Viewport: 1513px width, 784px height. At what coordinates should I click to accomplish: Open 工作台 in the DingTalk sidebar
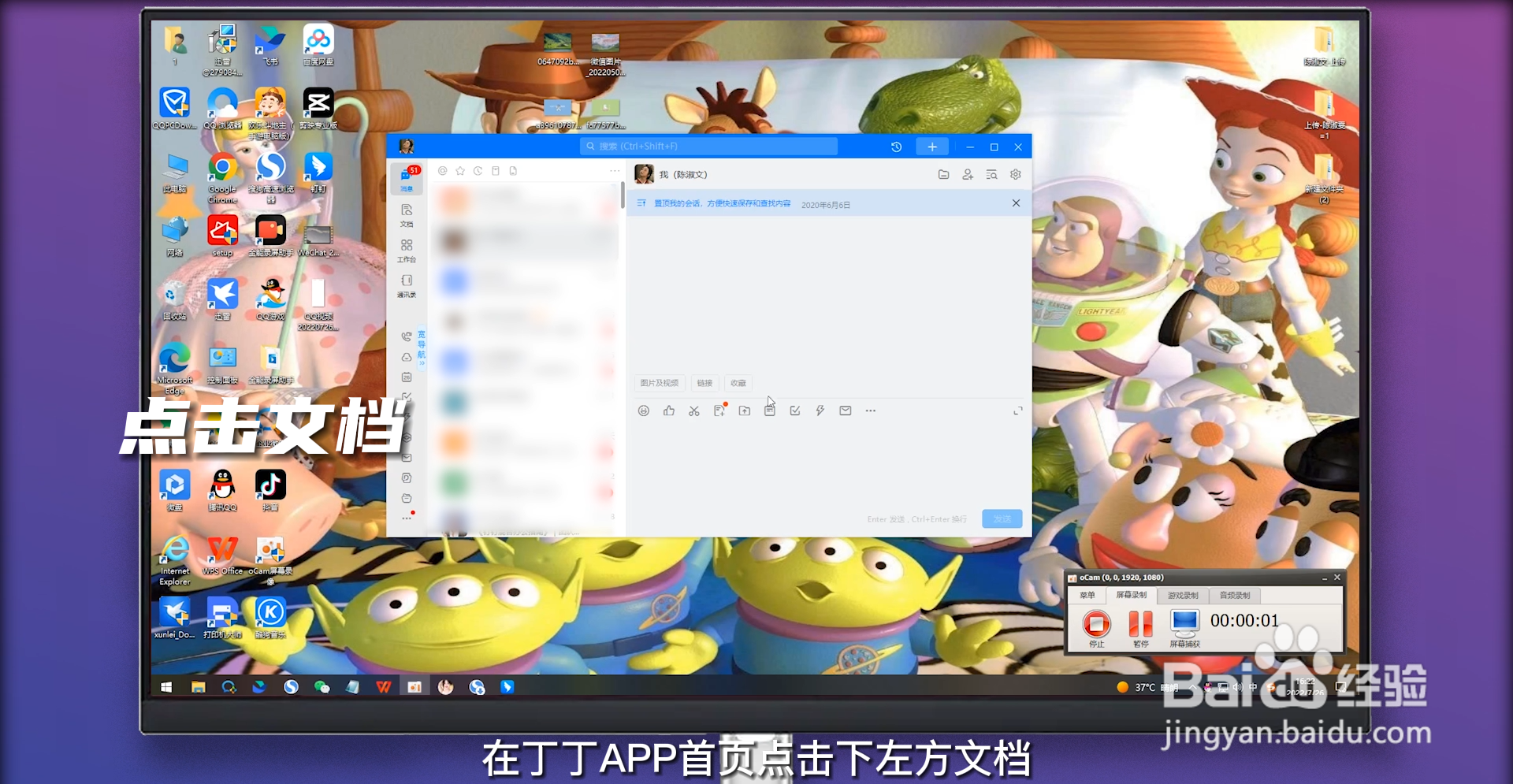407,250
